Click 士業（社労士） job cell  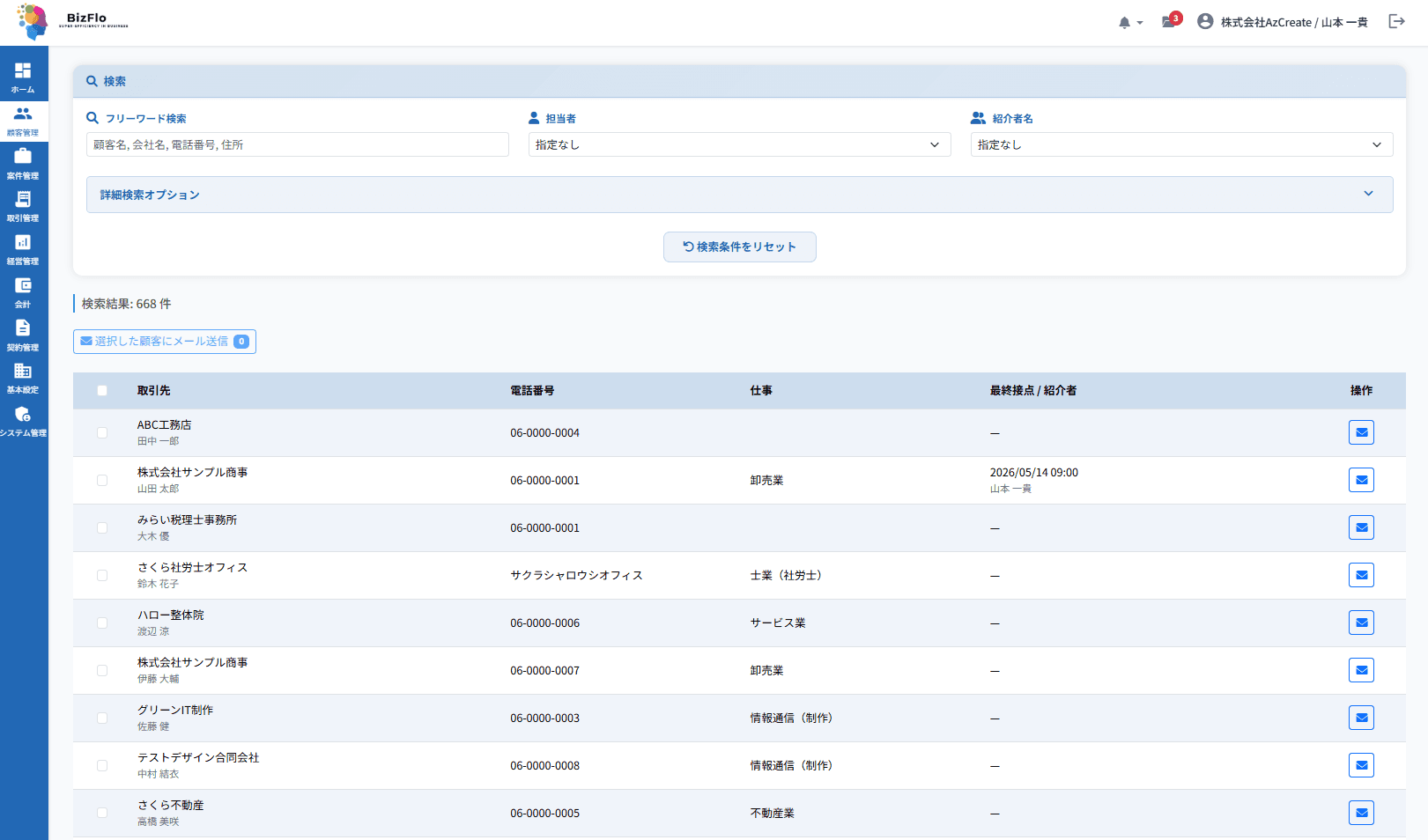pos(786,576)
